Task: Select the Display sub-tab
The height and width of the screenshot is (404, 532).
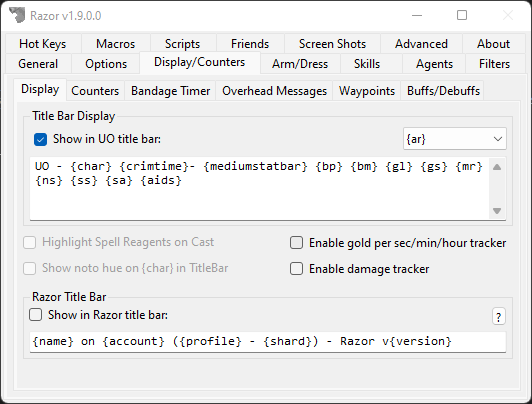Action: pos(40,90)
